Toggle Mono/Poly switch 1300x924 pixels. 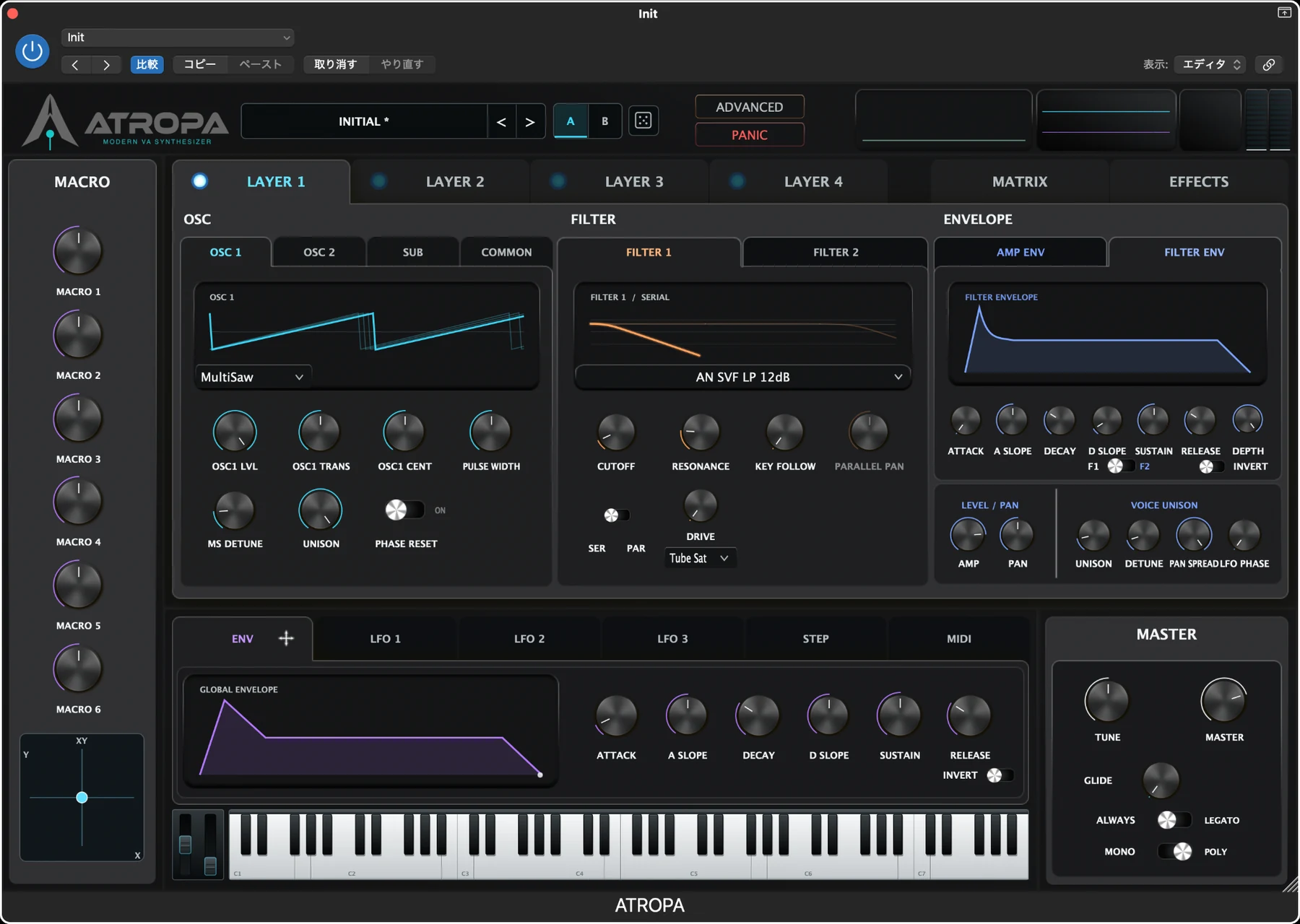[1174, 852]
